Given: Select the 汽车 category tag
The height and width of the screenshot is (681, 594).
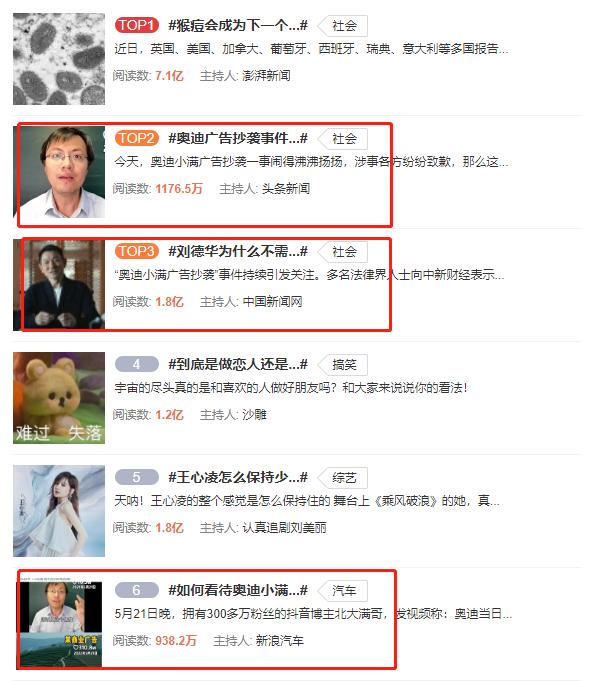Looking at the screenshot, I should pos(343,591).
